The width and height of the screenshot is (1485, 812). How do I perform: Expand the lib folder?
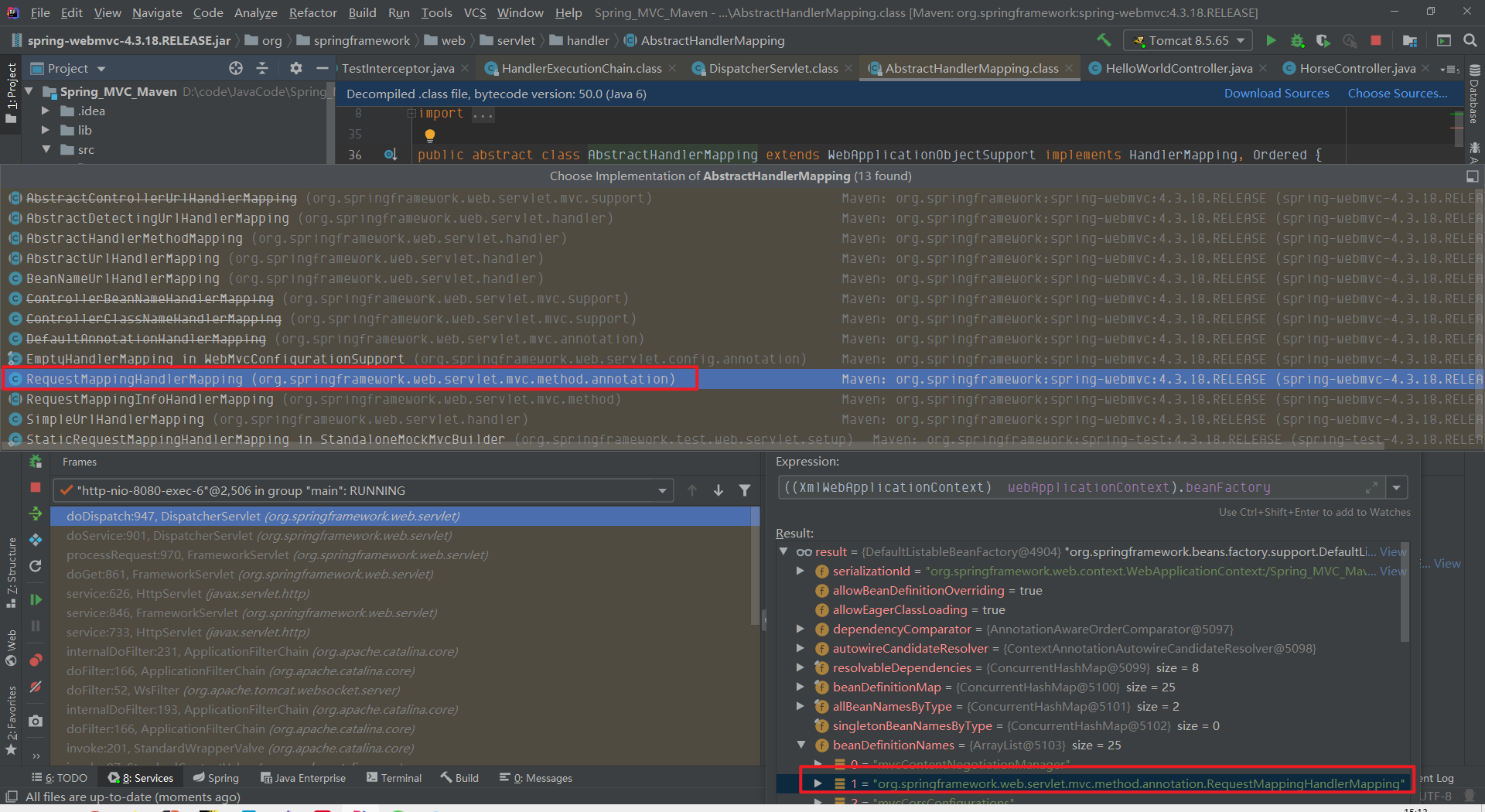coord(46,130)
